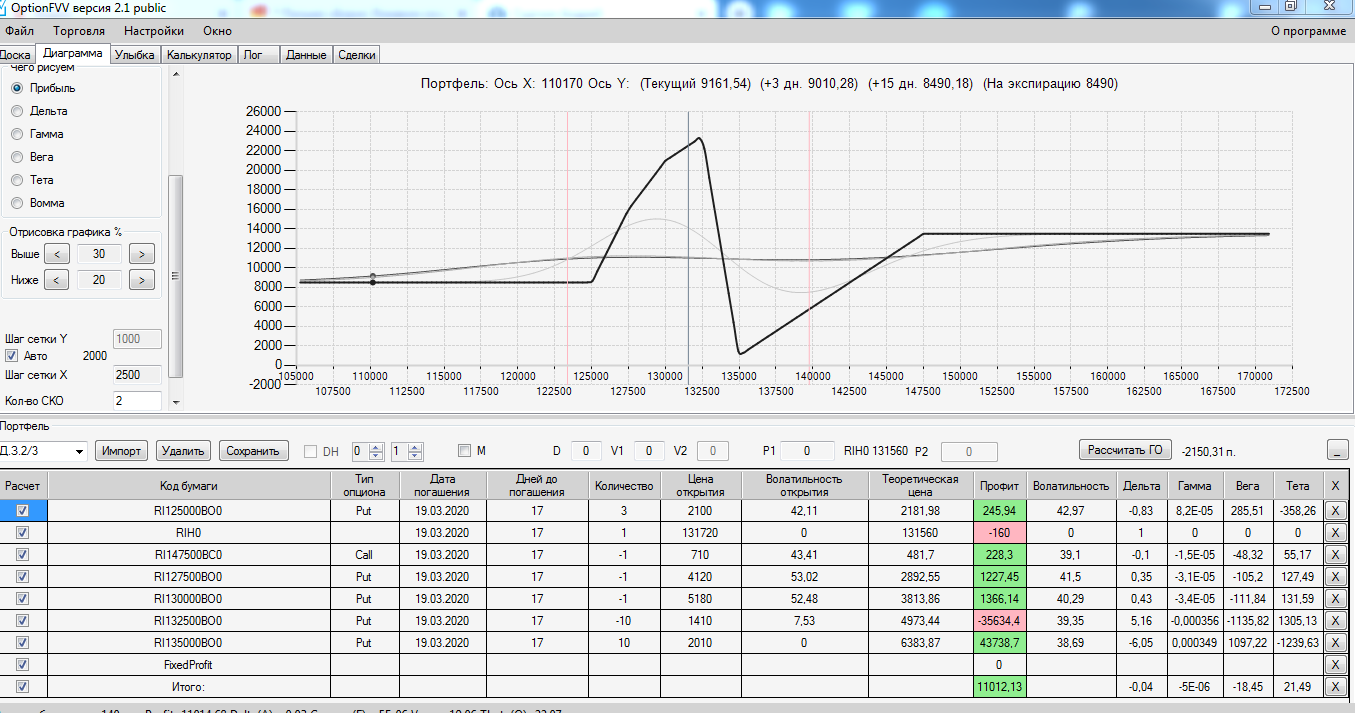The height and width of the screenshot is (713, 1355).
Task: Open the Настройки menu
Action: (153, 31)
